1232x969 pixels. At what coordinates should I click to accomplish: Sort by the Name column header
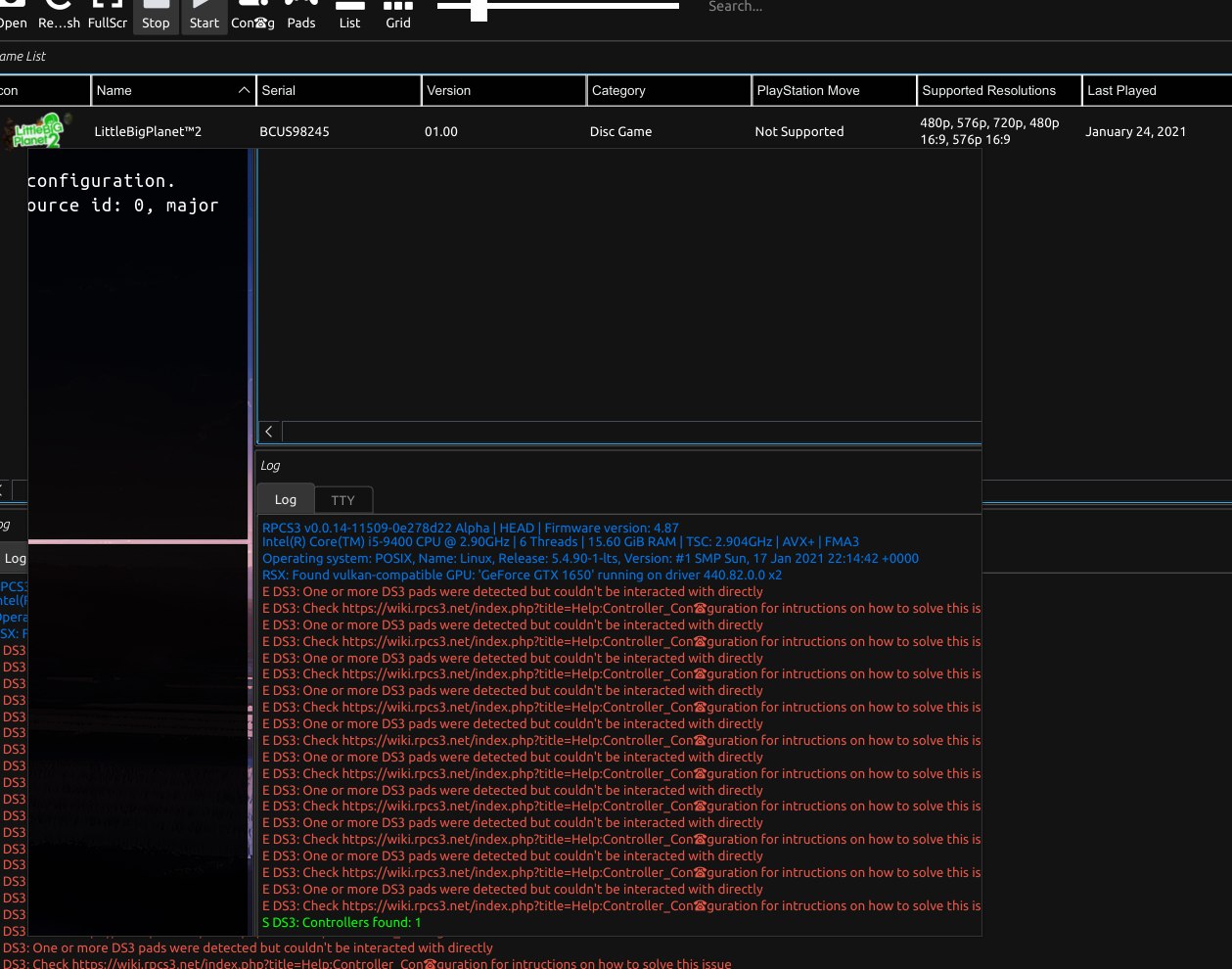[x=173, y=90]
